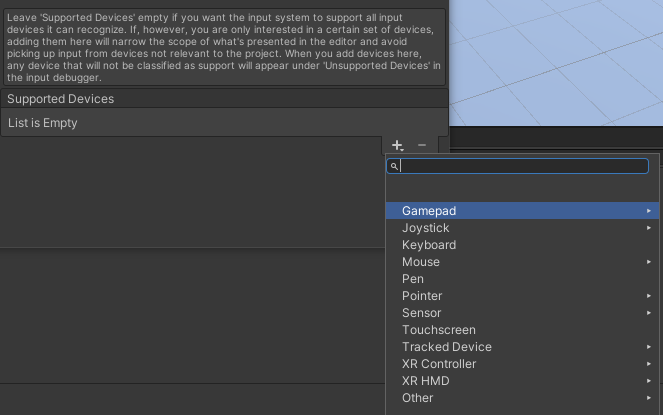This screenshot has width=663, height=415.
Task: Select Sensor in device list
Action: (523, 313)
